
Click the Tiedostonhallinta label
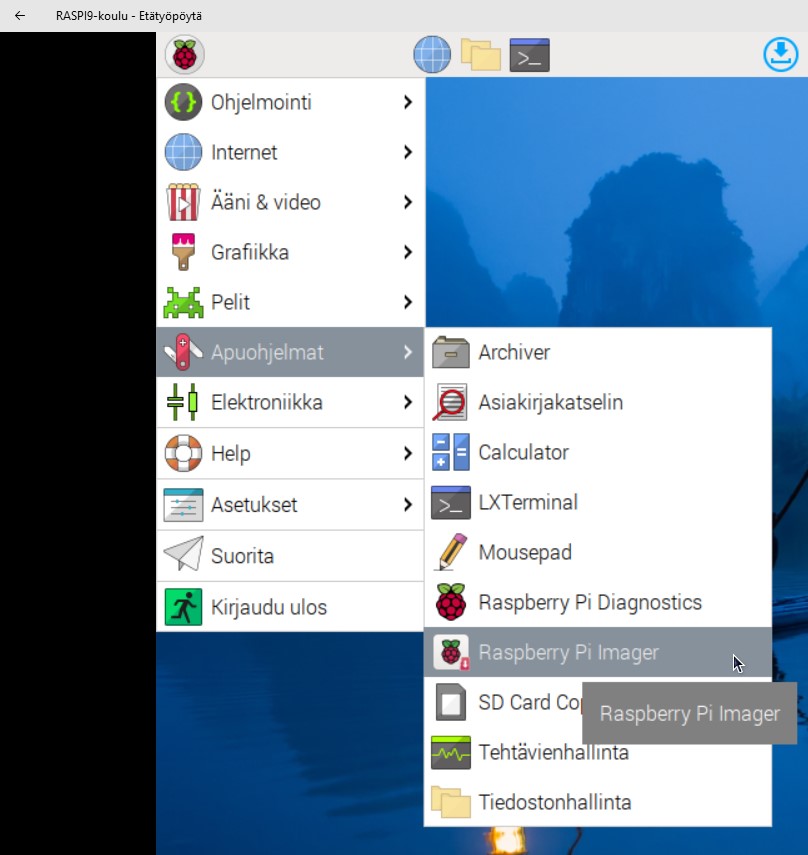pyautogui.click(x=555, y=802)
